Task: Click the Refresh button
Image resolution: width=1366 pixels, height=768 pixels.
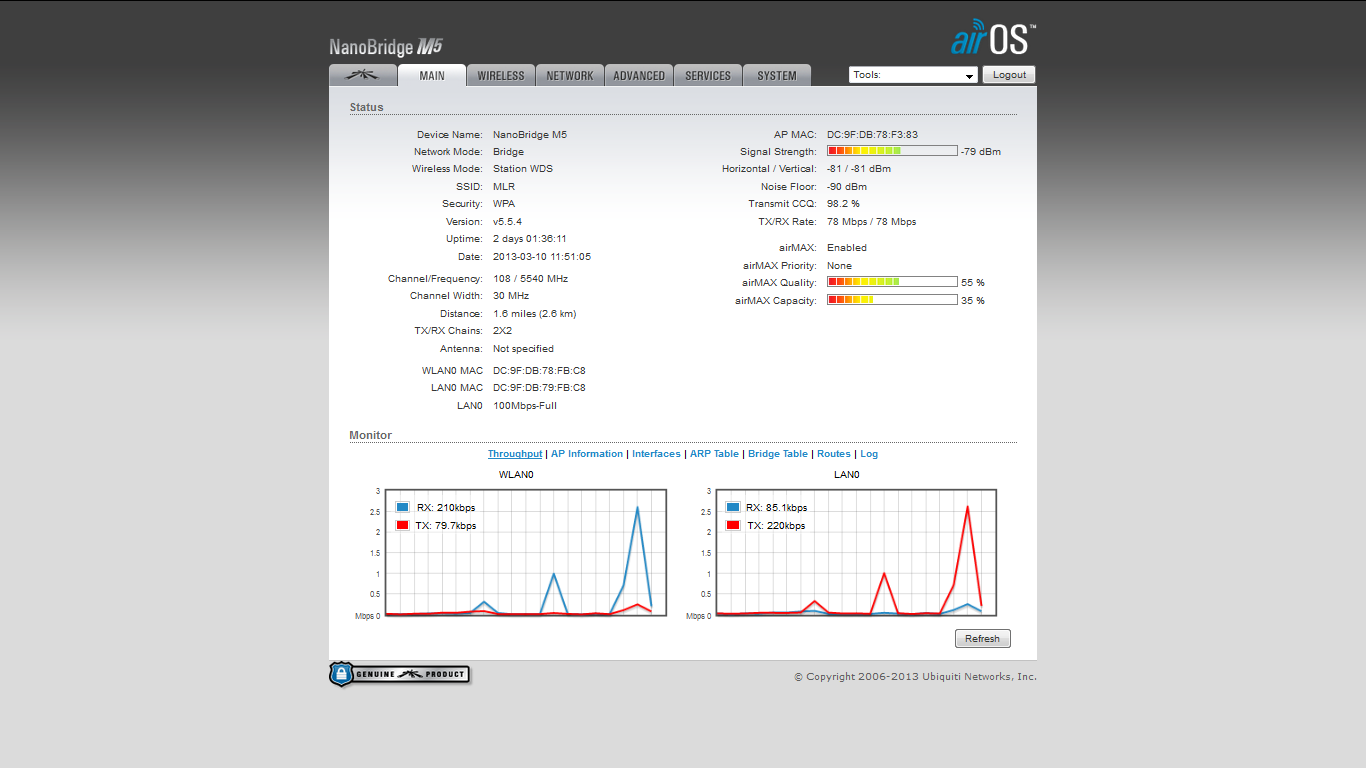Action: point(982,638)
